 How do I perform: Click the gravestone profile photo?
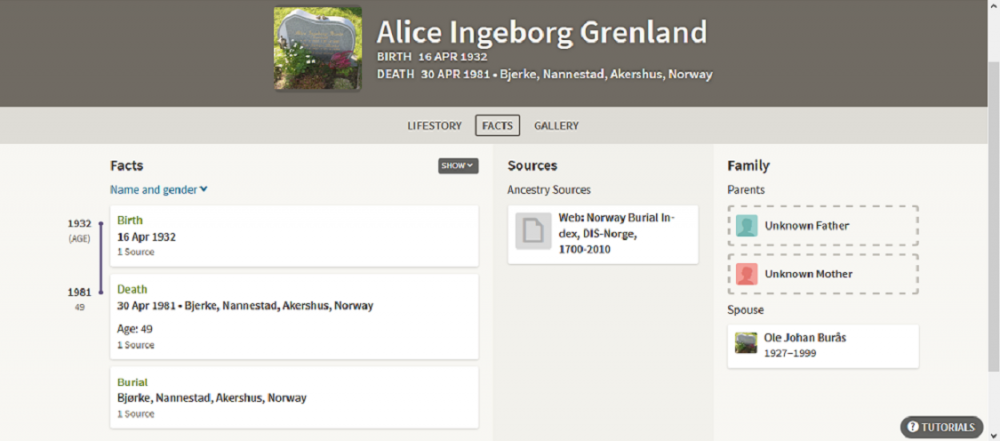point(318,49)
